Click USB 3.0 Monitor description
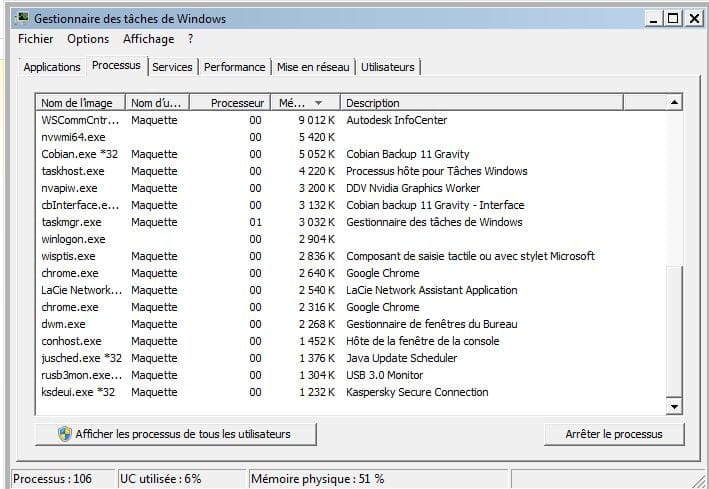The width and height of the screenshot is (709, 489). [384, 375]
